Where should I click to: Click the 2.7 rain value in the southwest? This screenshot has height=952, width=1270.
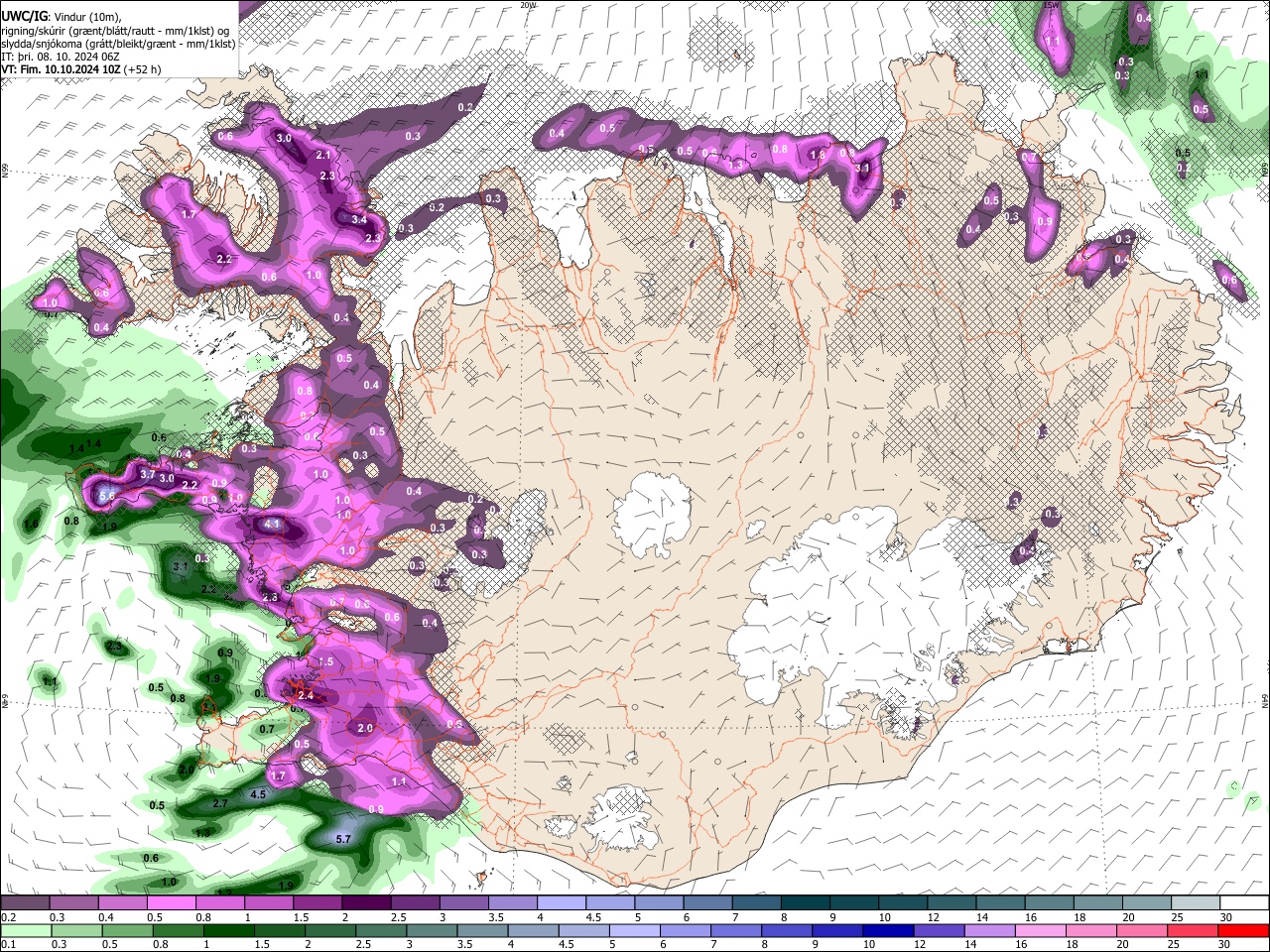220,803
